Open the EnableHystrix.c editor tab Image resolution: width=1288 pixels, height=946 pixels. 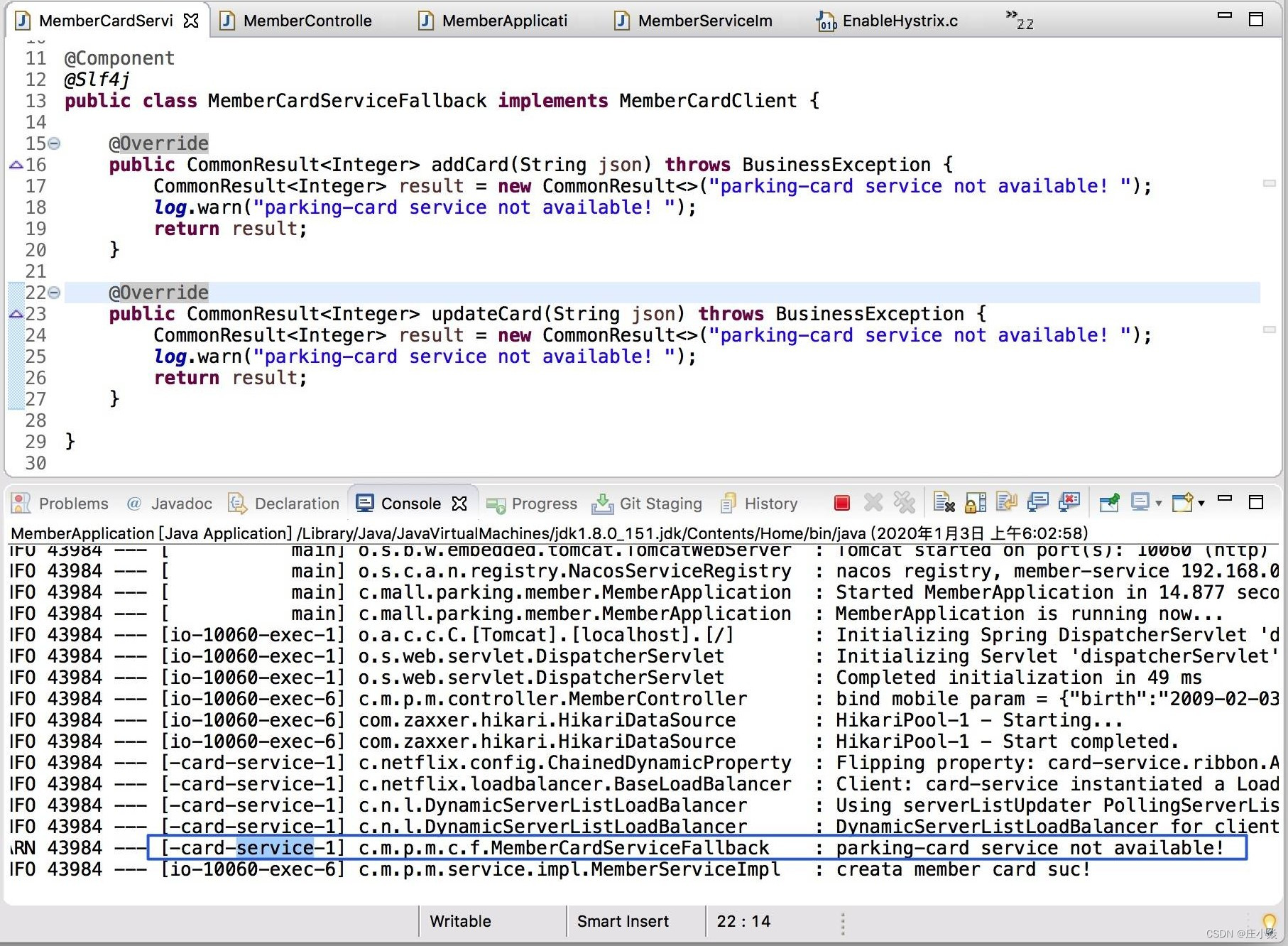click(888, 21)
